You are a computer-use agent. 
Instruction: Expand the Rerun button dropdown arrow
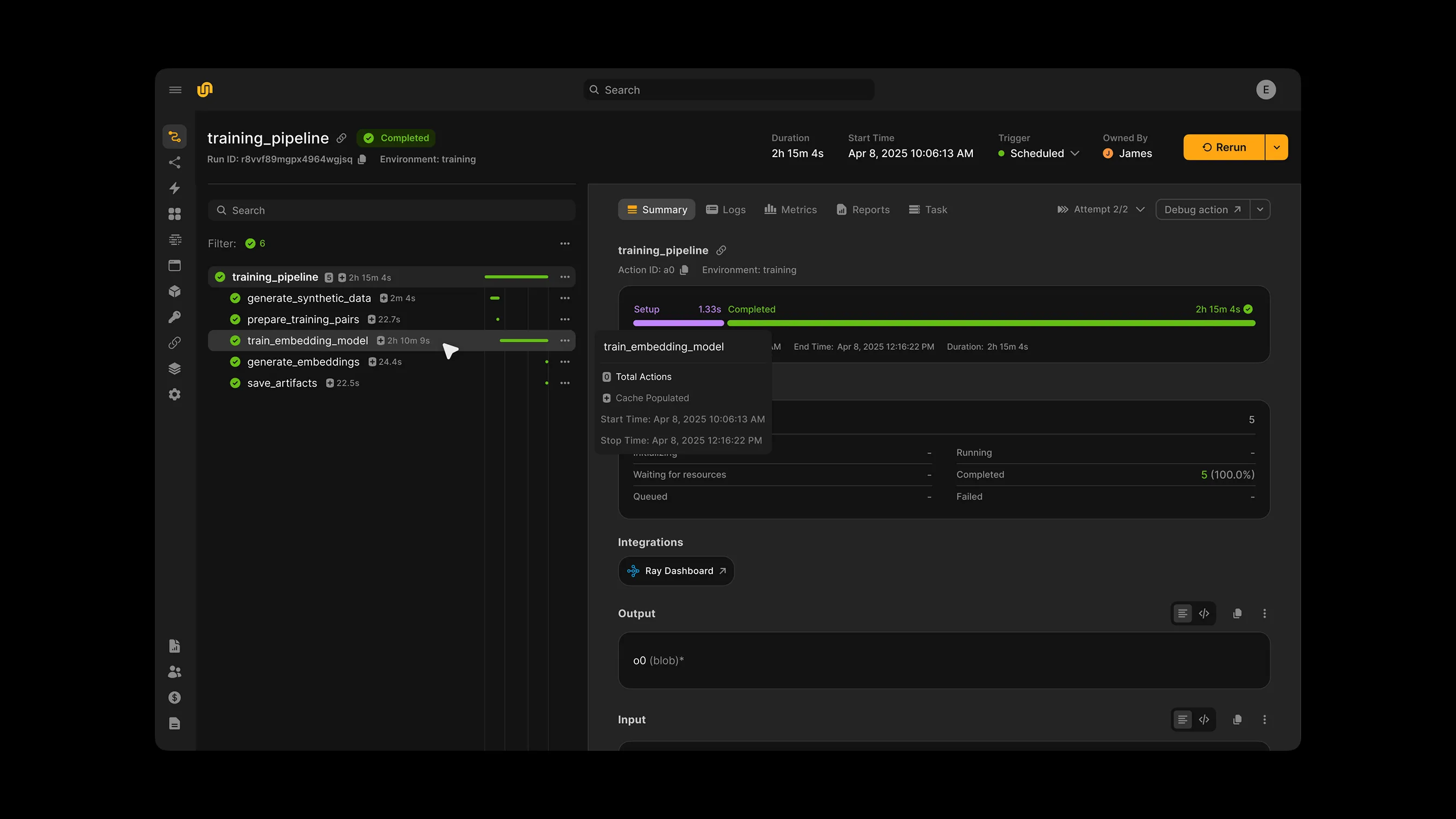[1276, 147]
